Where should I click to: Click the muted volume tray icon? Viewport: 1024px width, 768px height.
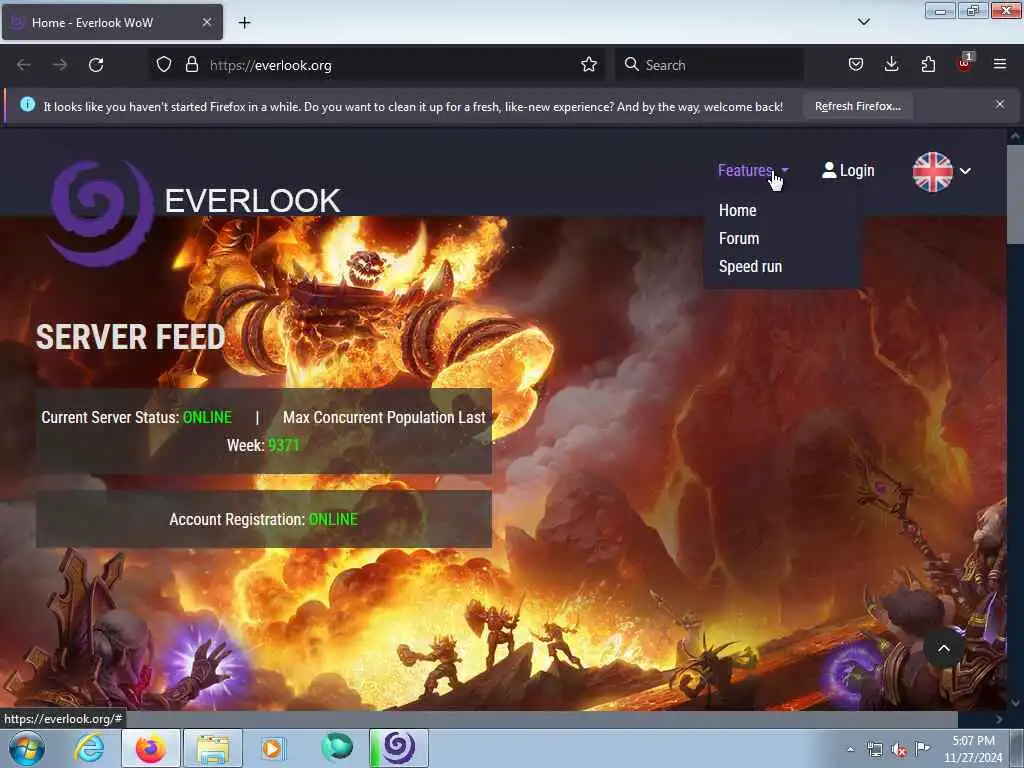click(x=899, y=750)
